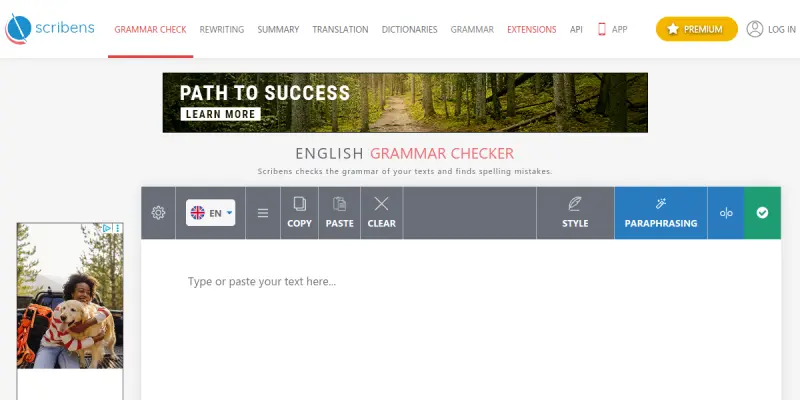This screenshot has width=800, height=400.
Task: Open the Grammar menu item
Action: click(x=472, y=30)
